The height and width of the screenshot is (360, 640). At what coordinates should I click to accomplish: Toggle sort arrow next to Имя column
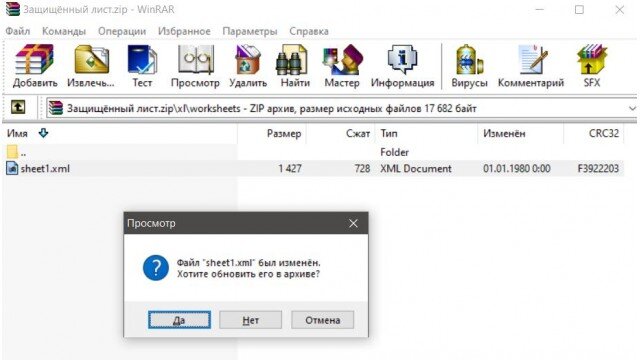pyautogui.click(x=43, y=133)
